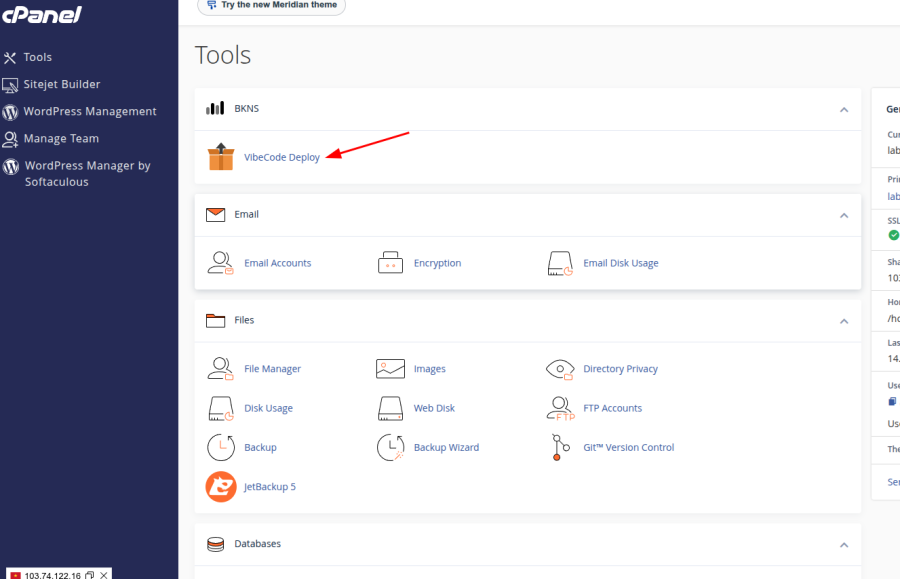Collapse the Files section

click(844, 321)
